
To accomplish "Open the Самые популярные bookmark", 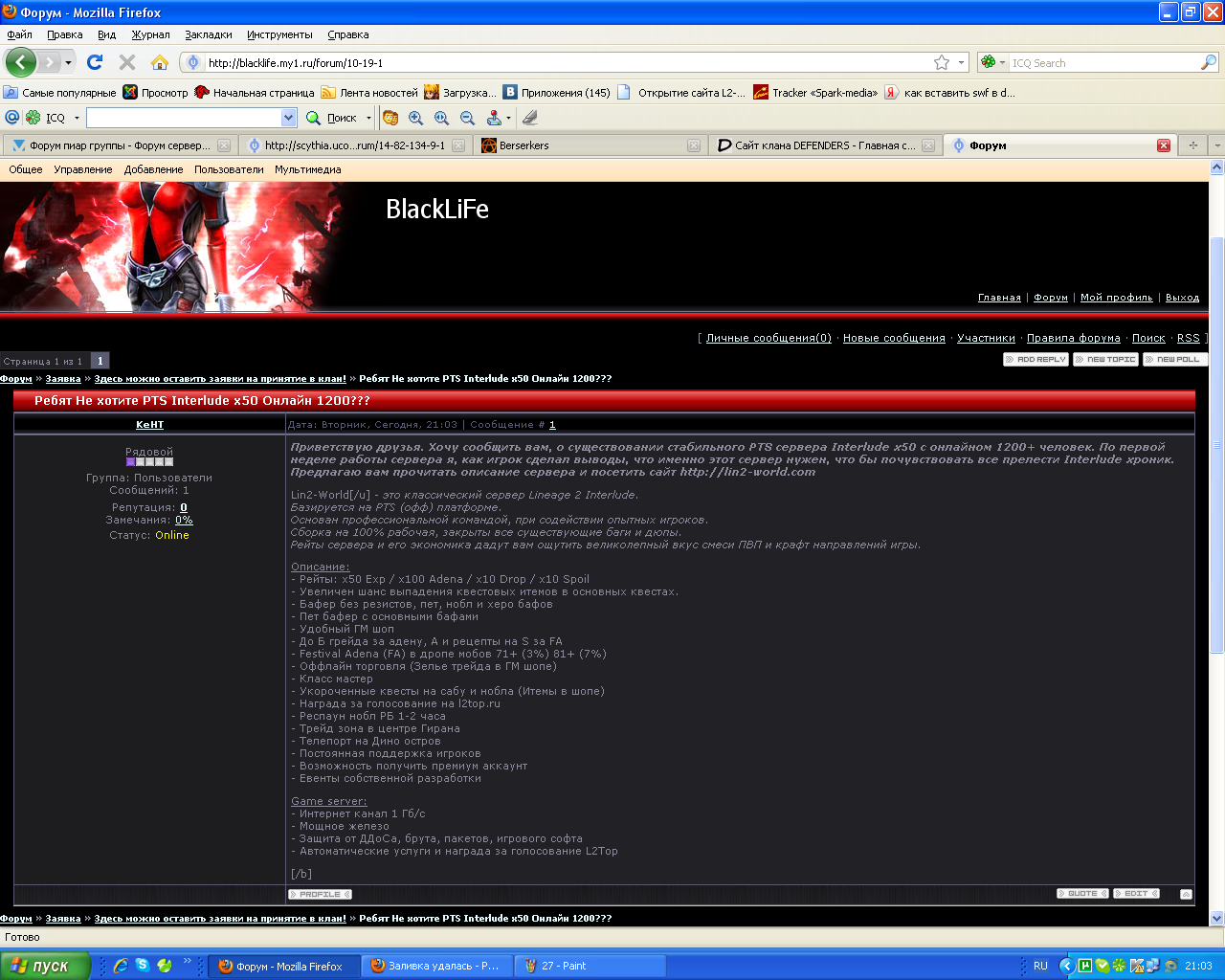I will point(59,93).
